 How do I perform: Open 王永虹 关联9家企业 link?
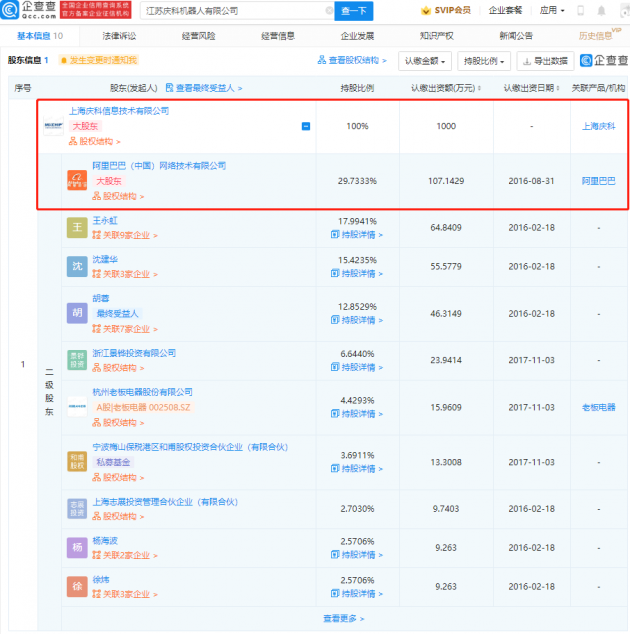pos(125,235)
